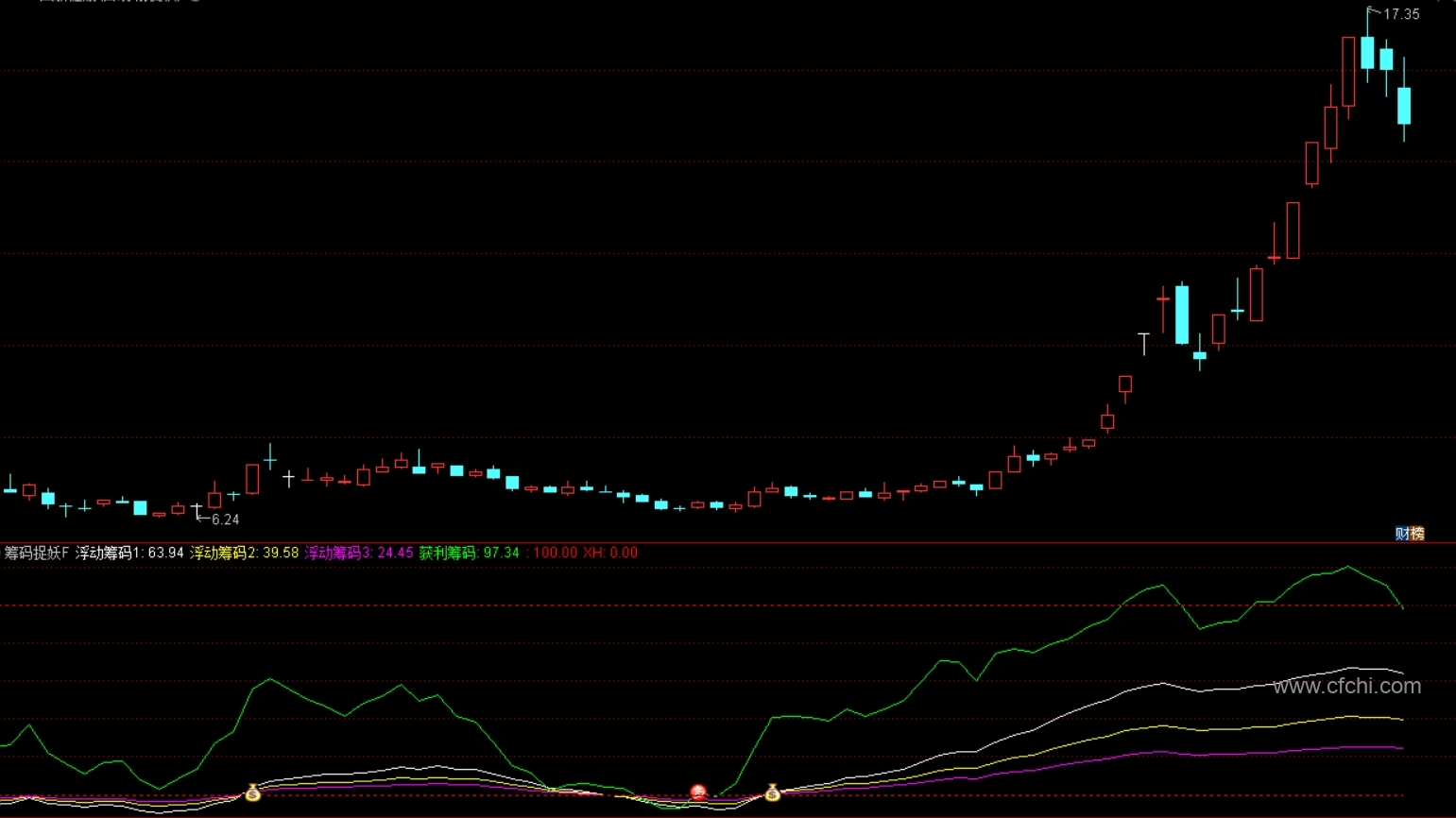The image size is (1456, 818).
Task: Click the earliest money bag signal marker
Action: [x=252, y=792]
